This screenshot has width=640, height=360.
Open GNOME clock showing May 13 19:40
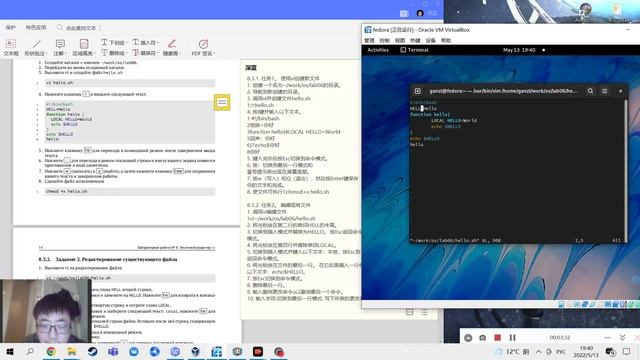point(519,50)
